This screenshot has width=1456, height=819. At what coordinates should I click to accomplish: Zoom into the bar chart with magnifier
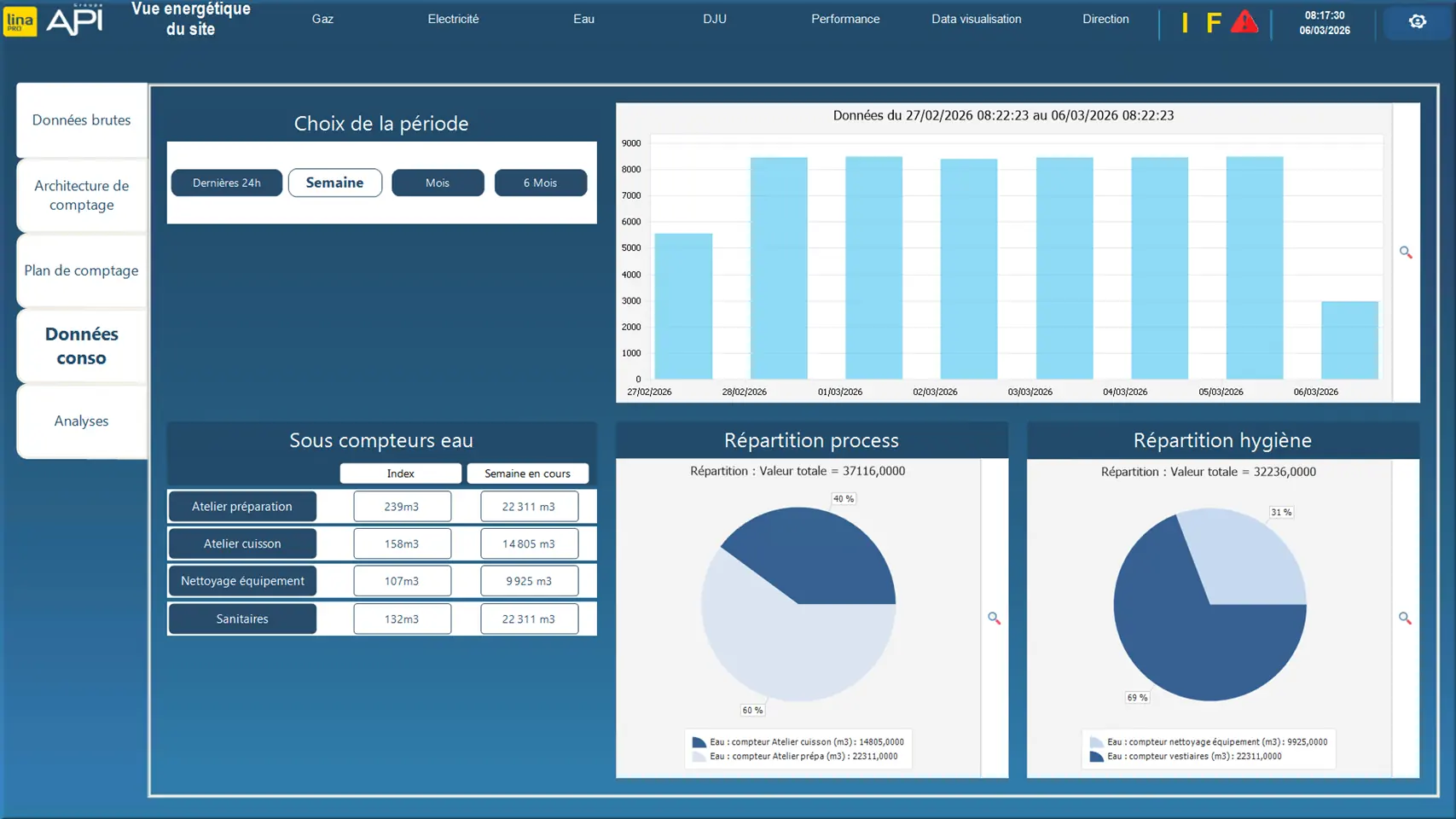coord(1406,253)
